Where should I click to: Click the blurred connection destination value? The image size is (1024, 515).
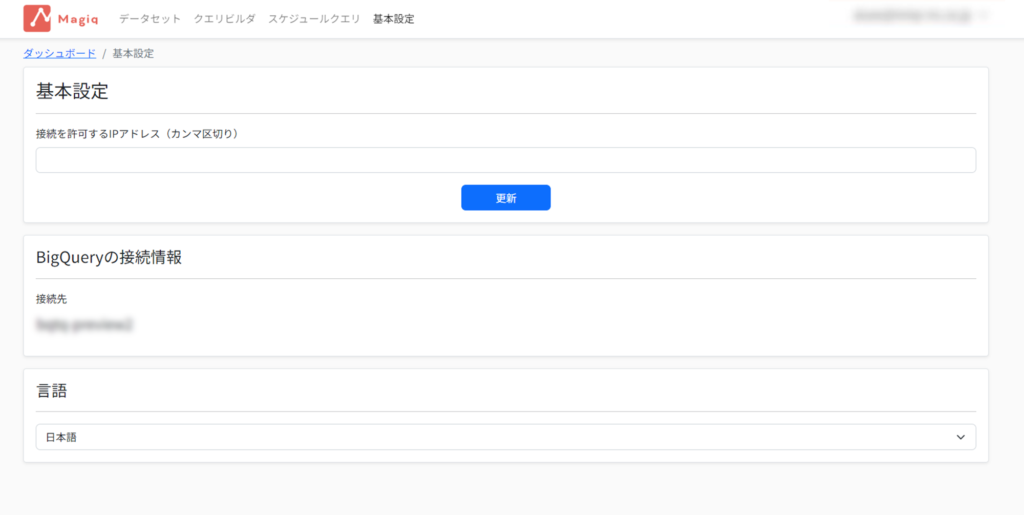coord(85,325)
